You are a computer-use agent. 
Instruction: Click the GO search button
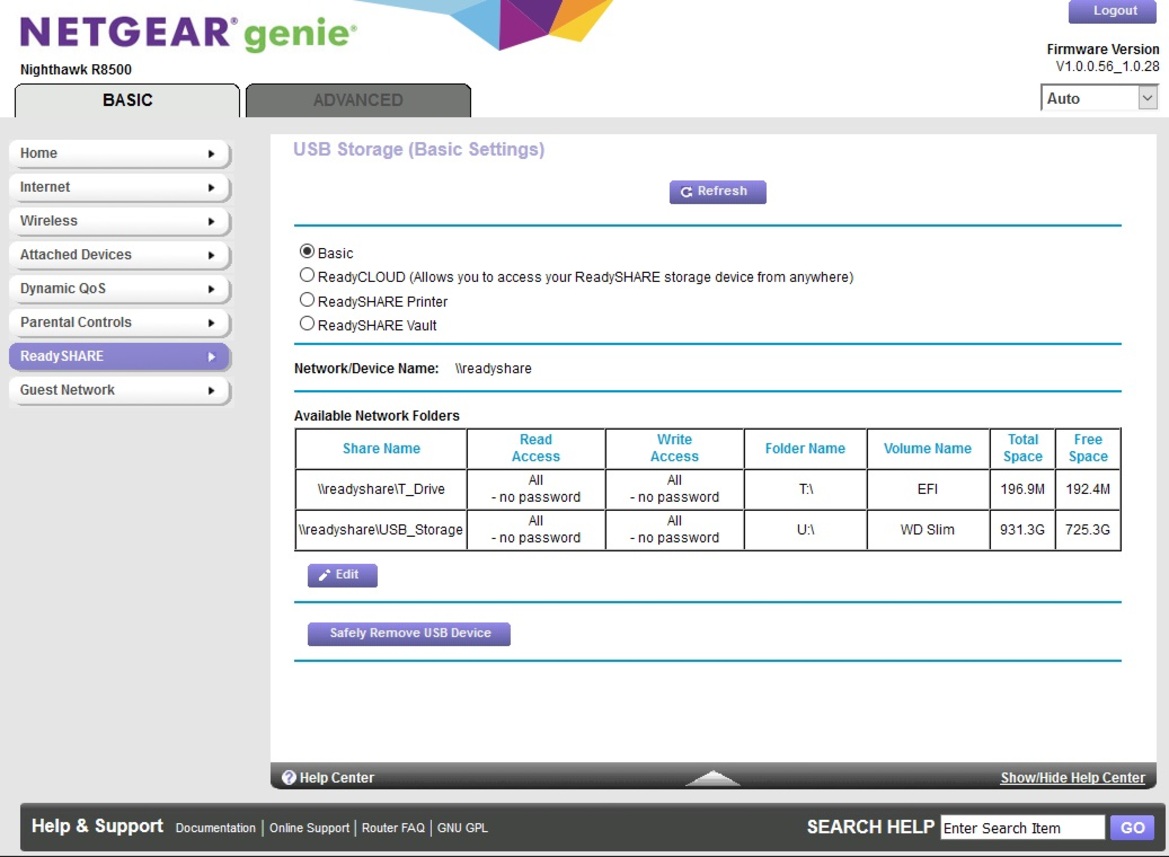tap(1132, 827)
